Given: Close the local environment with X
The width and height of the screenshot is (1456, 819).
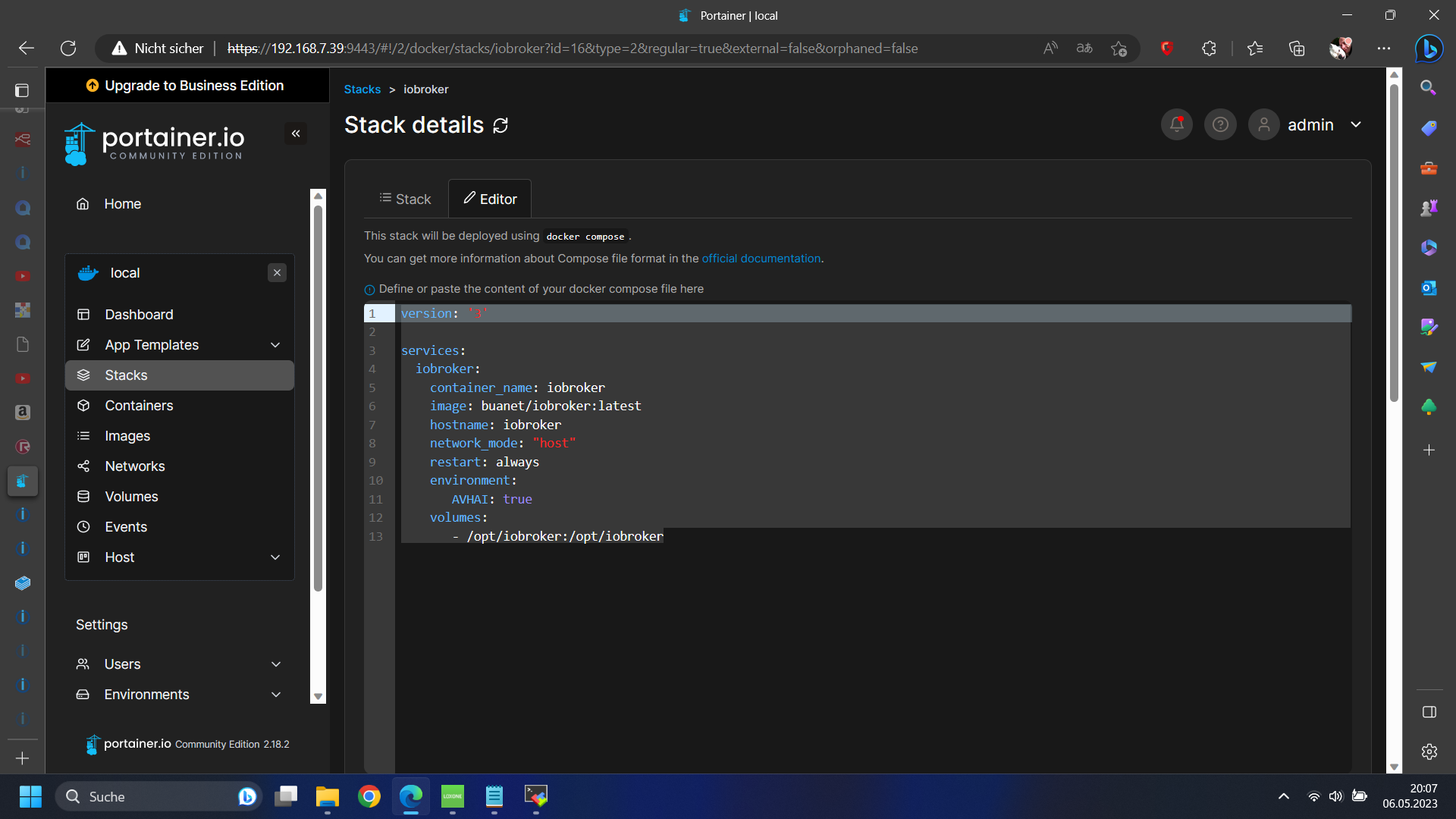Looking at the screenshot, I should pyautogui.click(x=277, y=273).
